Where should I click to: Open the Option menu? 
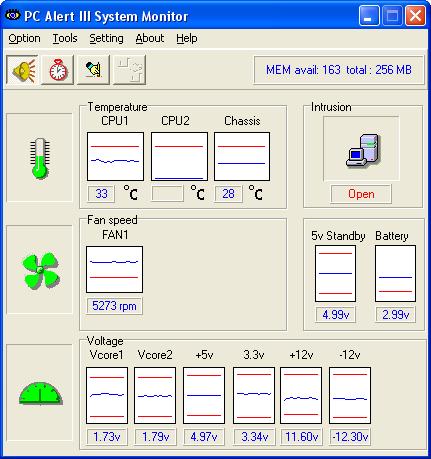[x=24, y=38]
